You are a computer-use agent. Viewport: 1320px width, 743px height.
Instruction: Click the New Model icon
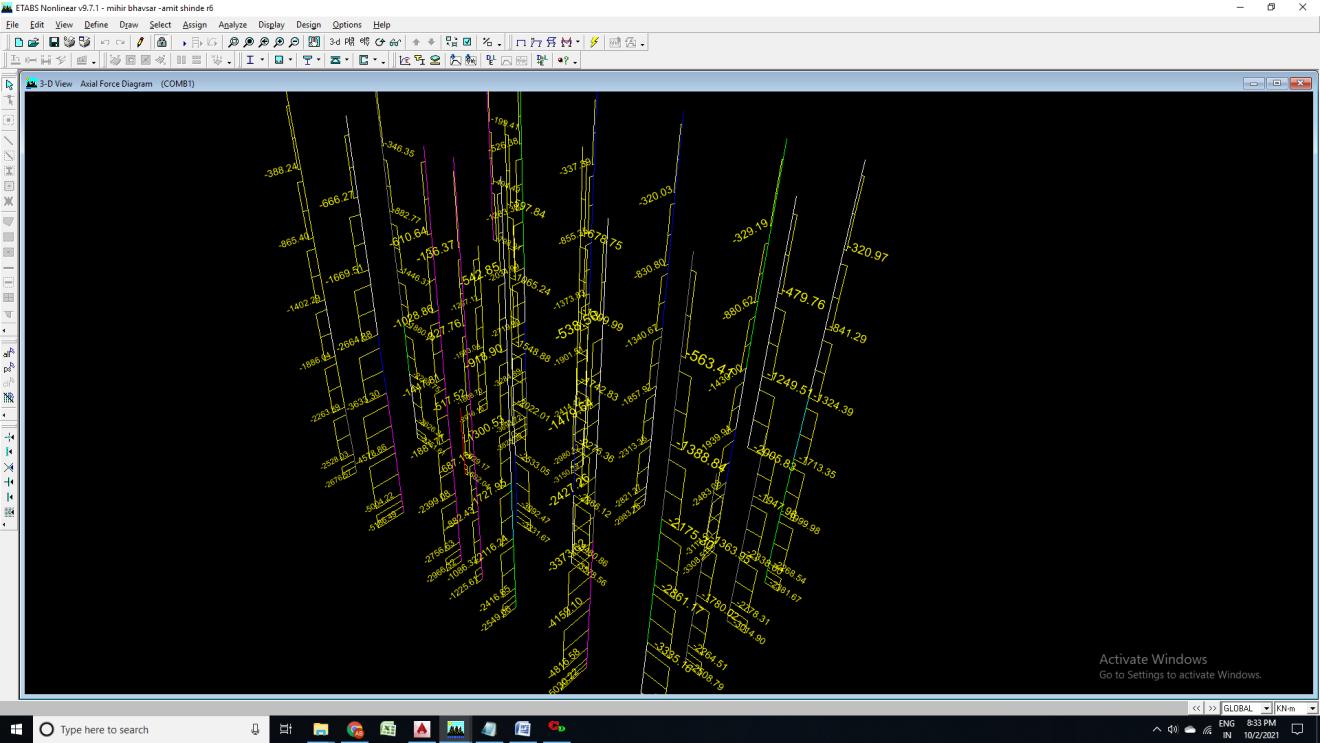pos(19,43)
